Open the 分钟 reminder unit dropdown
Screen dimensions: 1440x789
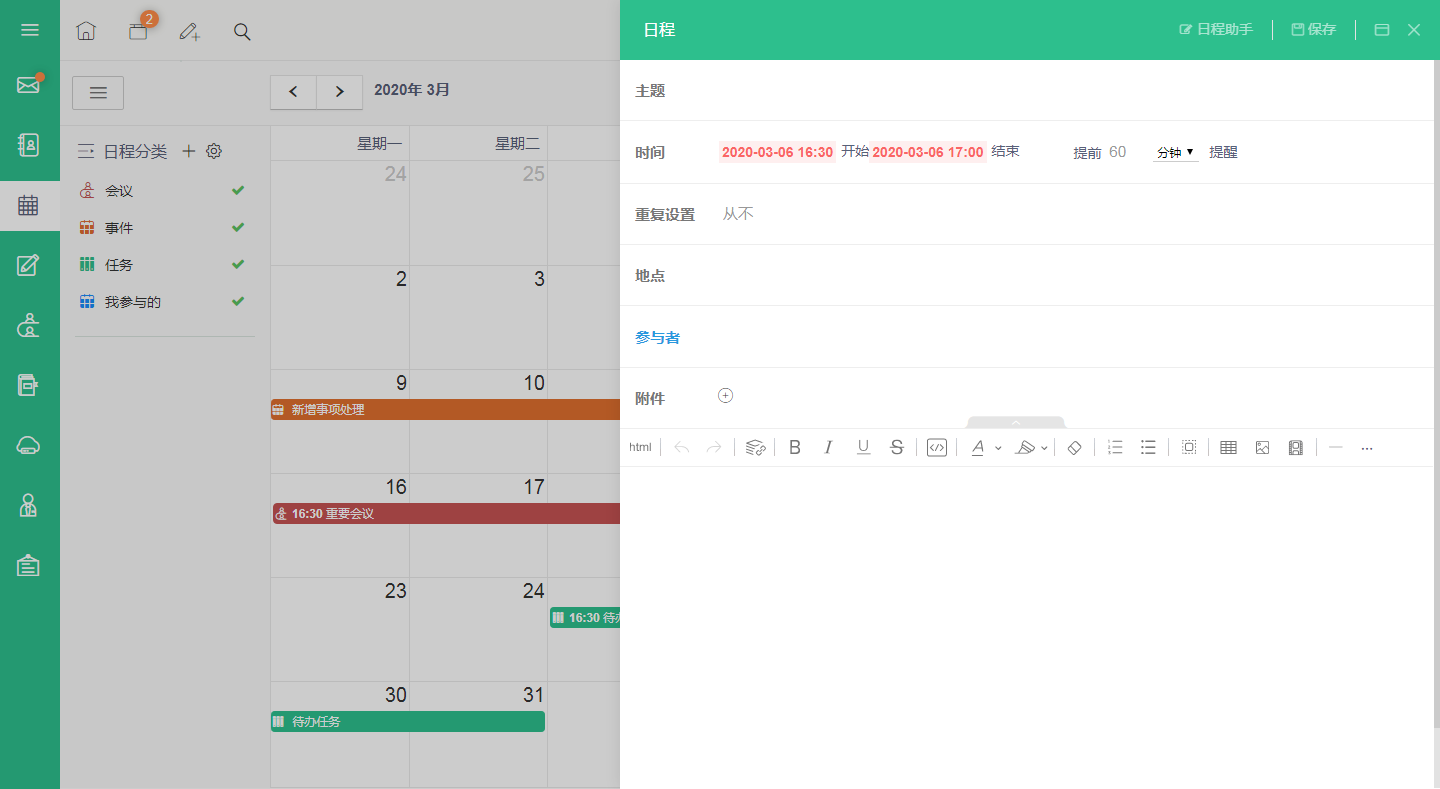coord(1176,152)
